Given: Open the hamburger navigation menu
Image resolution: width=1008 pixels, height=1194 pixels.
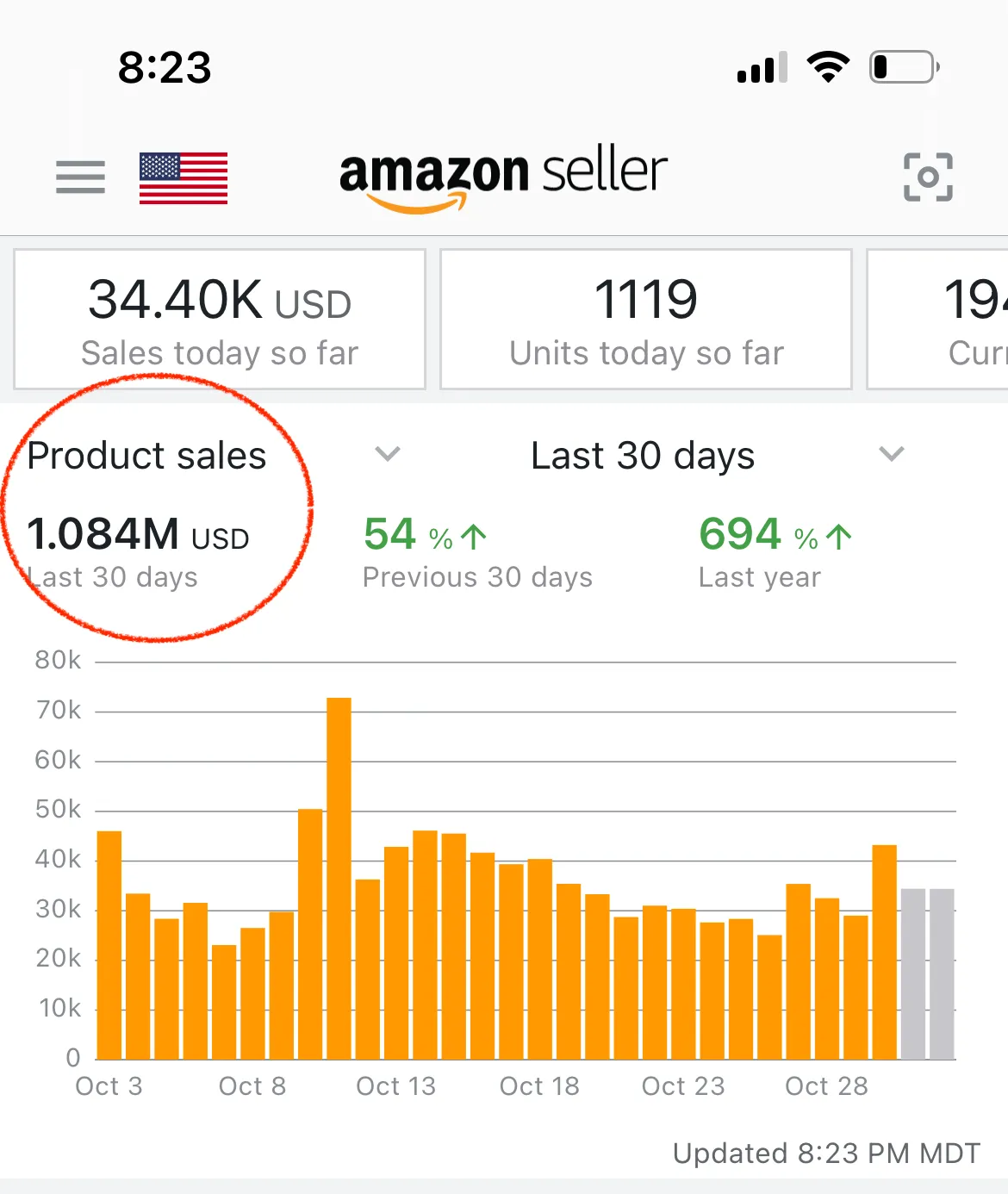Looking at the screenshot, I should tap(80, 177).
